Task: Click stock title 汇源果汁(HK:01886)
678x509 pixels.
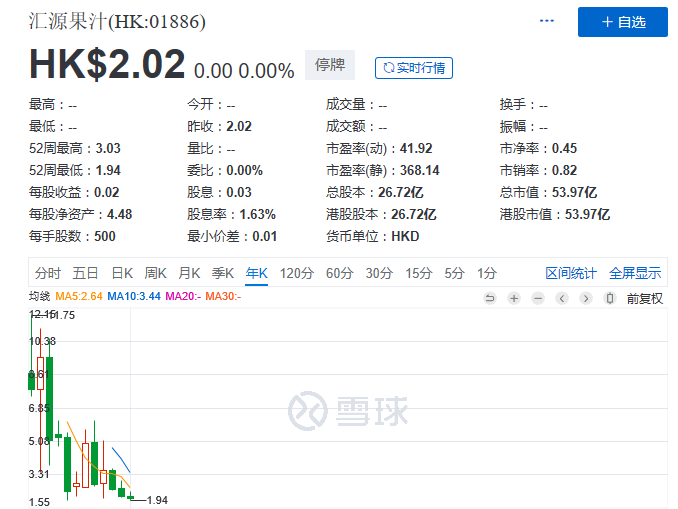Action: 117,21
